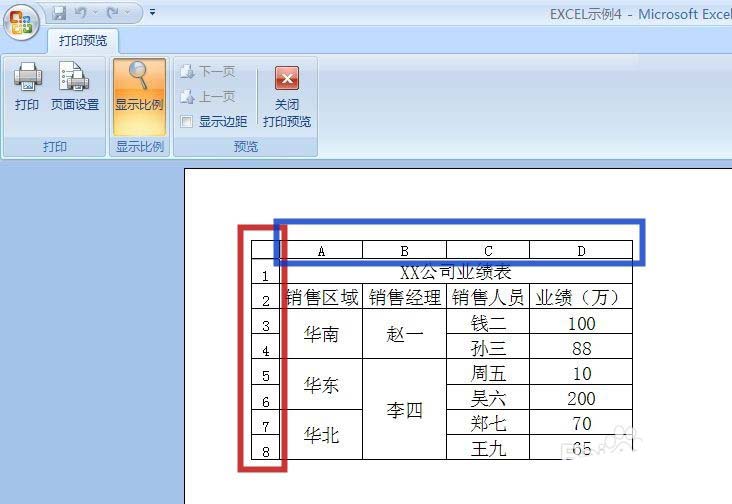Click the 王九 cell

click(x=488, y=448)
